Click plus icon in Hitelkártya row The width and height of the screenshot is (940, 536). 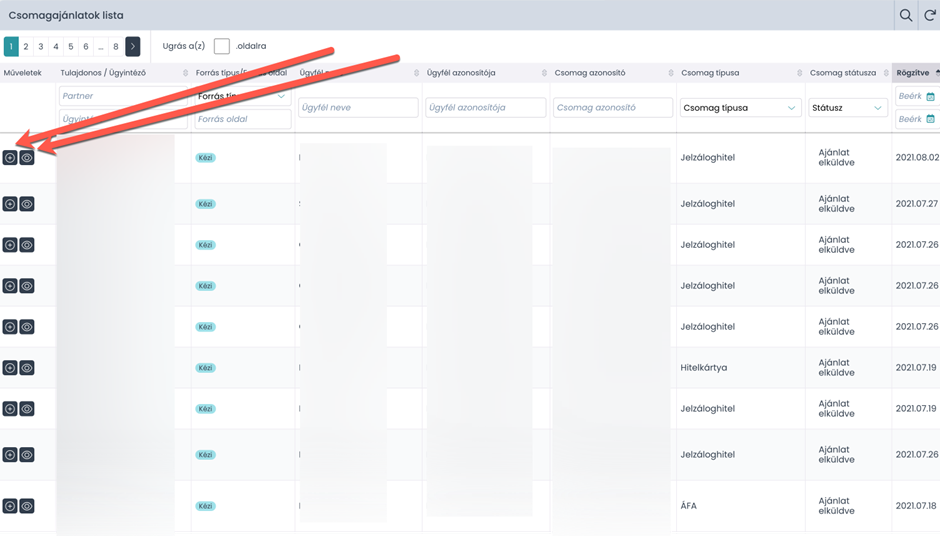click(x=10, y=368)
